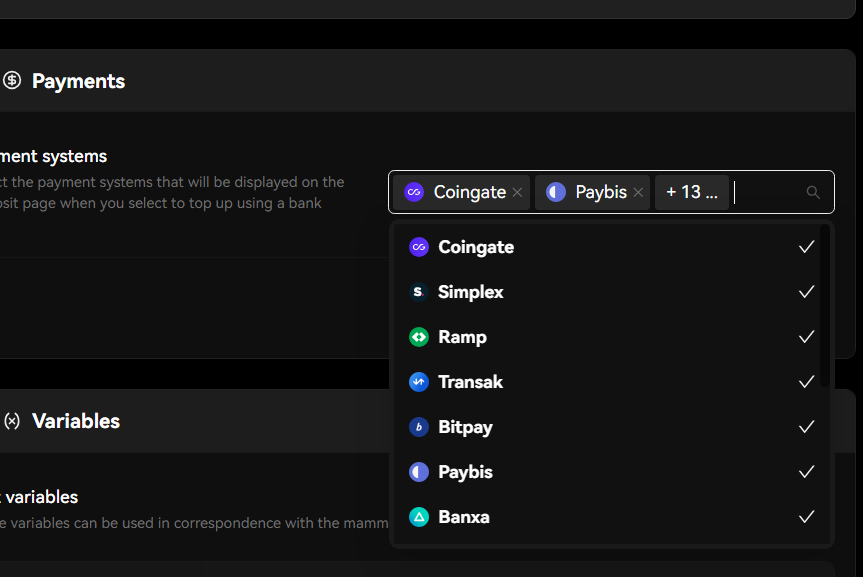Click the Transak logo icon
This screenshot has width=863, height=577.
coord(418,381)
